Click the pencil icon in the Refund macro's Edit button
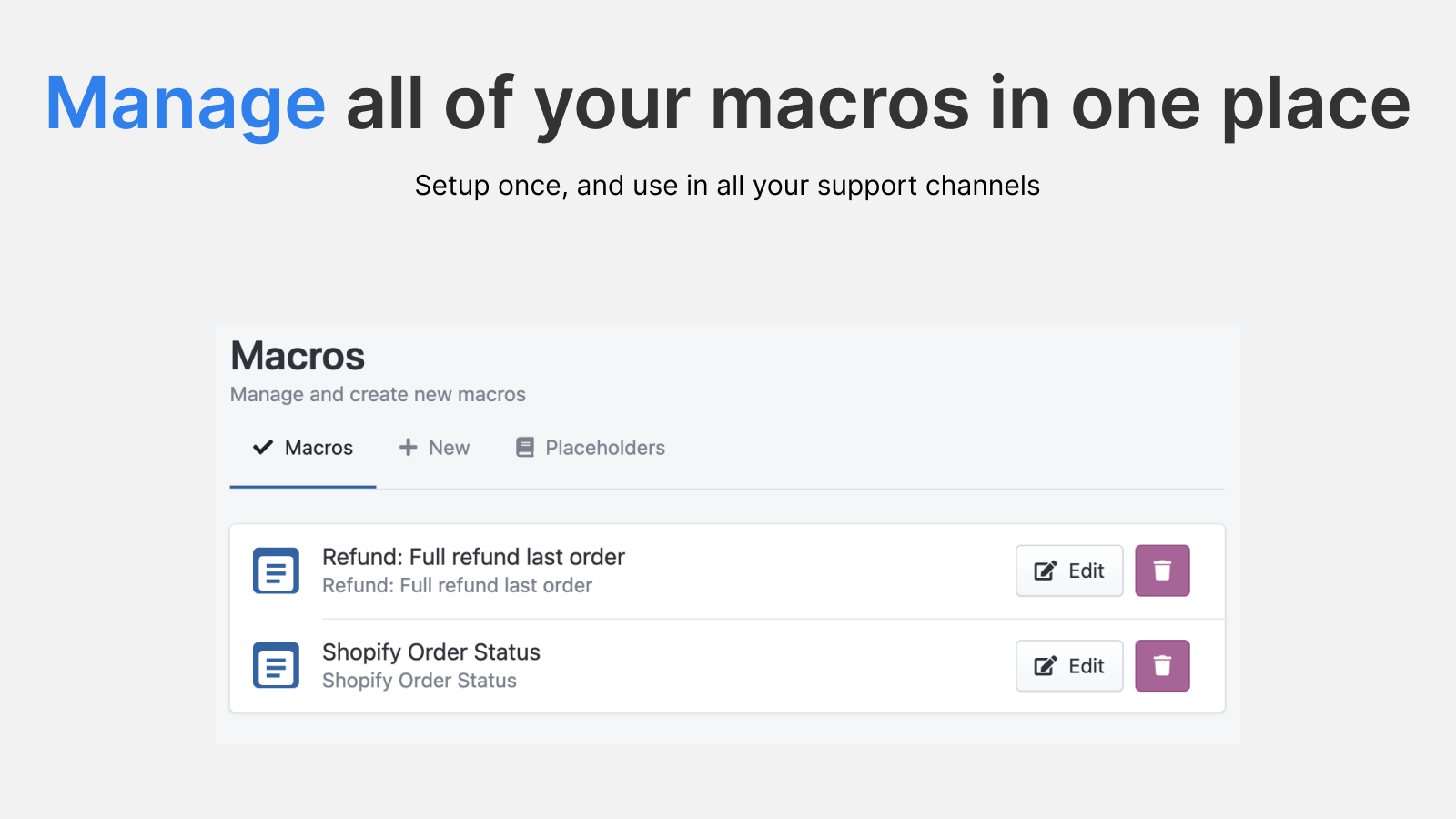 click(1045, 571)
